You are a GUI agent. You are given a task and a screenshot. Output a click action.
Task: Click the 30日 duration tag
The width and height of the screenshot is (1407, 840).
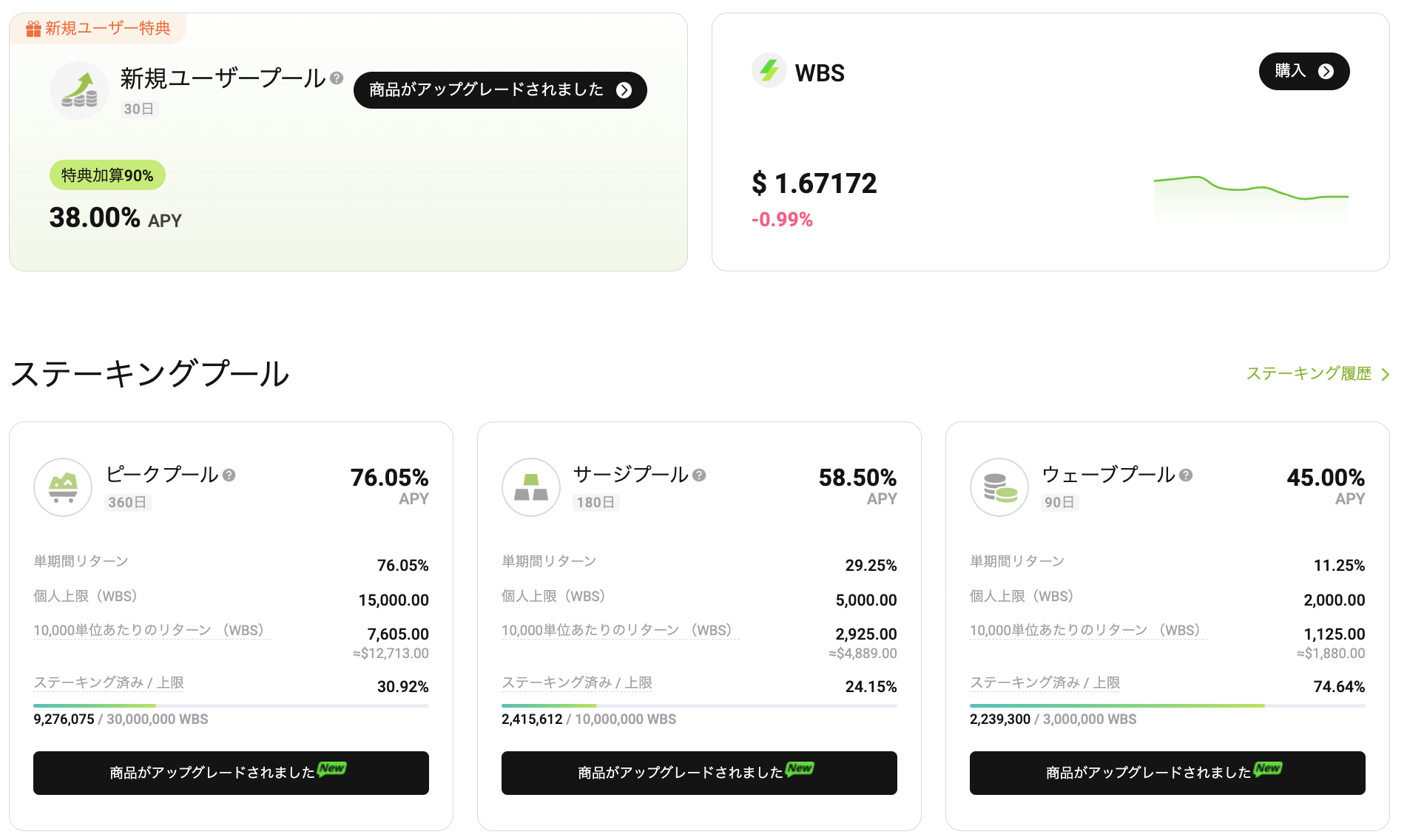coord(139,109)
